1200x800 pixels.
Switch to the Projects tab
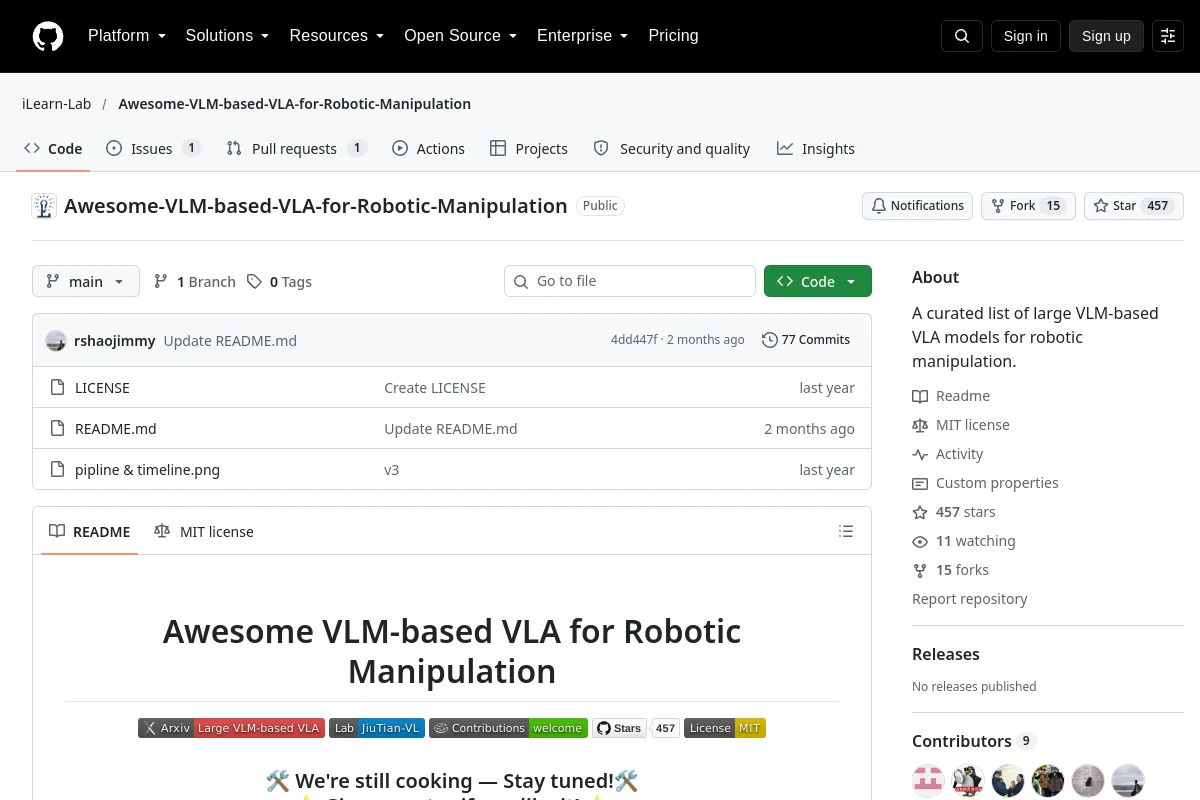[529, 149]
